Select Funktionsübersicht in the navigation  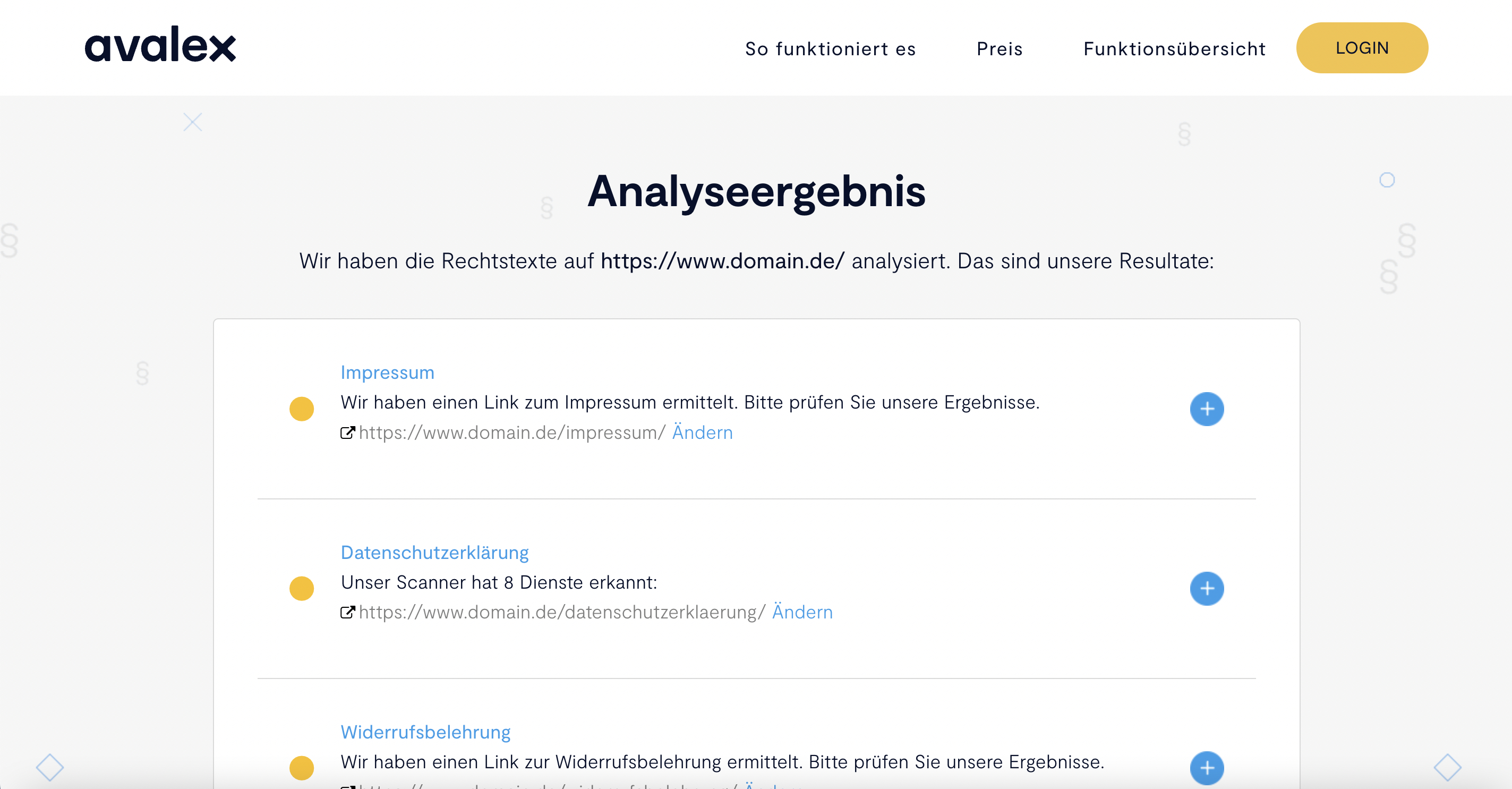[x=1175, y=49]
